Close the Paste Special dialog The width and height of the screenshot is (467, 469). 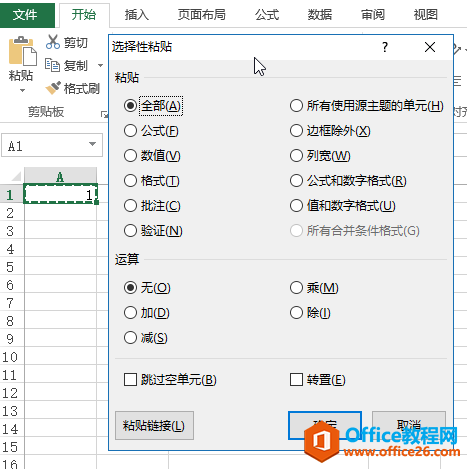click(x=430, y=47)
